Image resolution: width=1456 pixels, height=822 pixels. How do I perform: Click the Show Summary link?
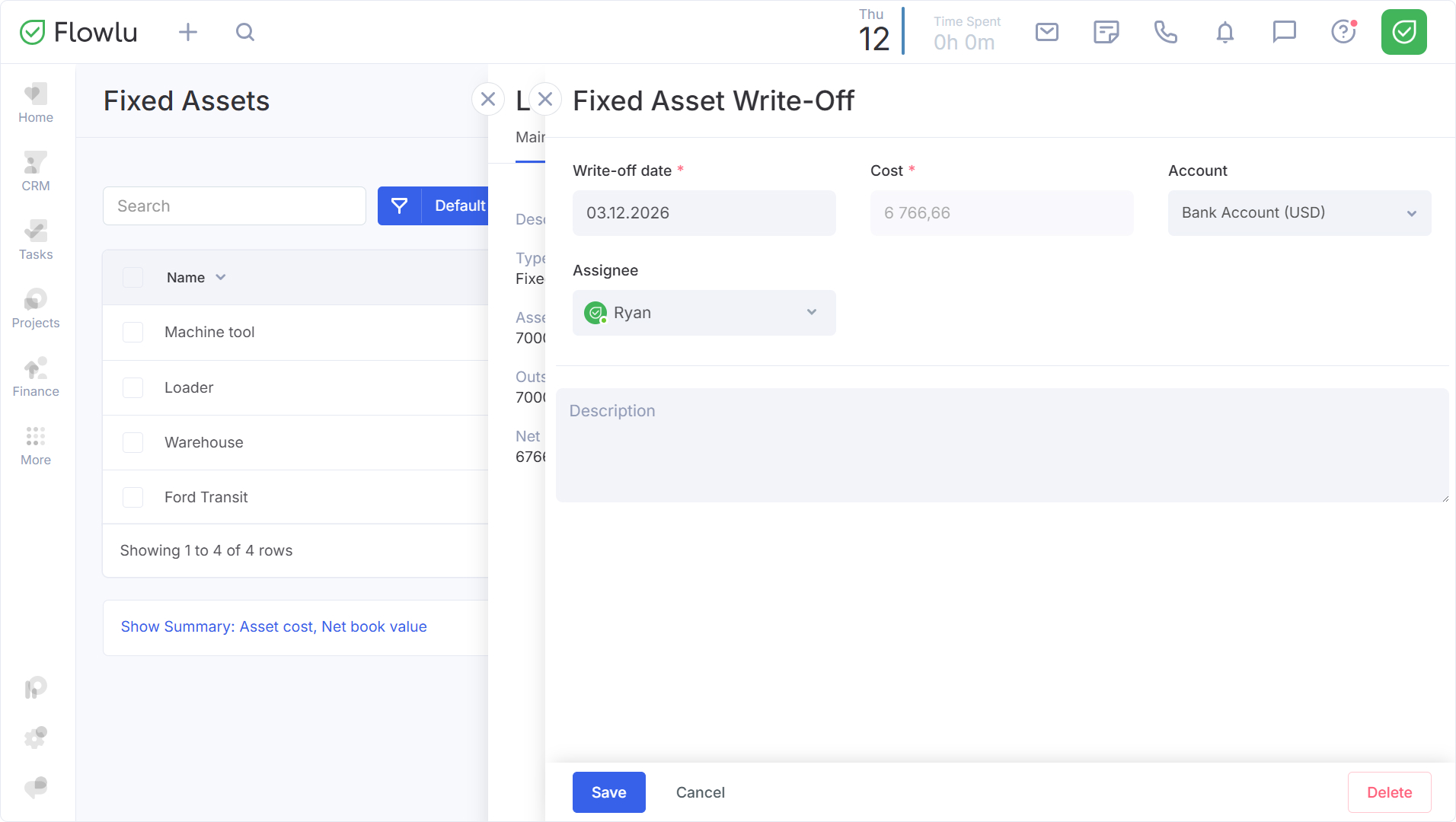(273, 626)
